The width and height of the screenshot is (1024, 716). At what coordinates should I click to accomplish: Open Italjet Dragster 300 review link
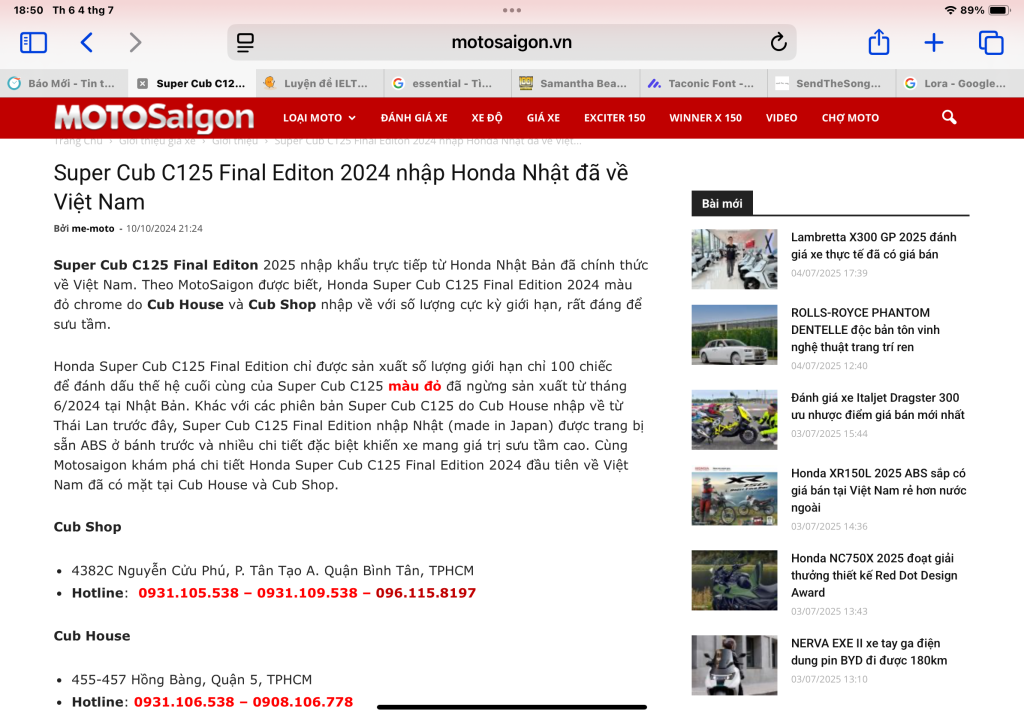pyautogui.click(x=878, y=406)
